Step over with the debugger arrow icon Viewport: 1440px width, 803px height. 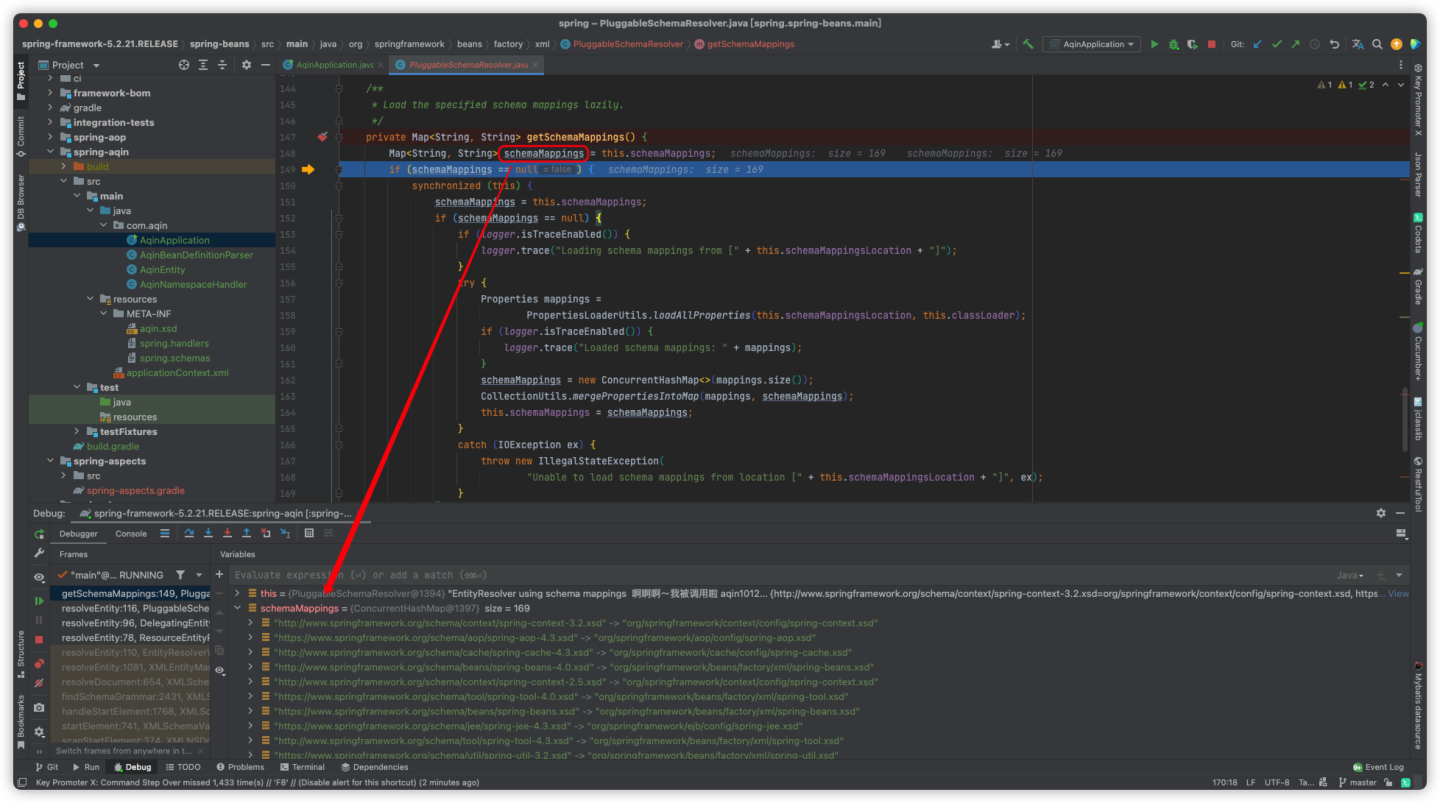tap(189, 534)
